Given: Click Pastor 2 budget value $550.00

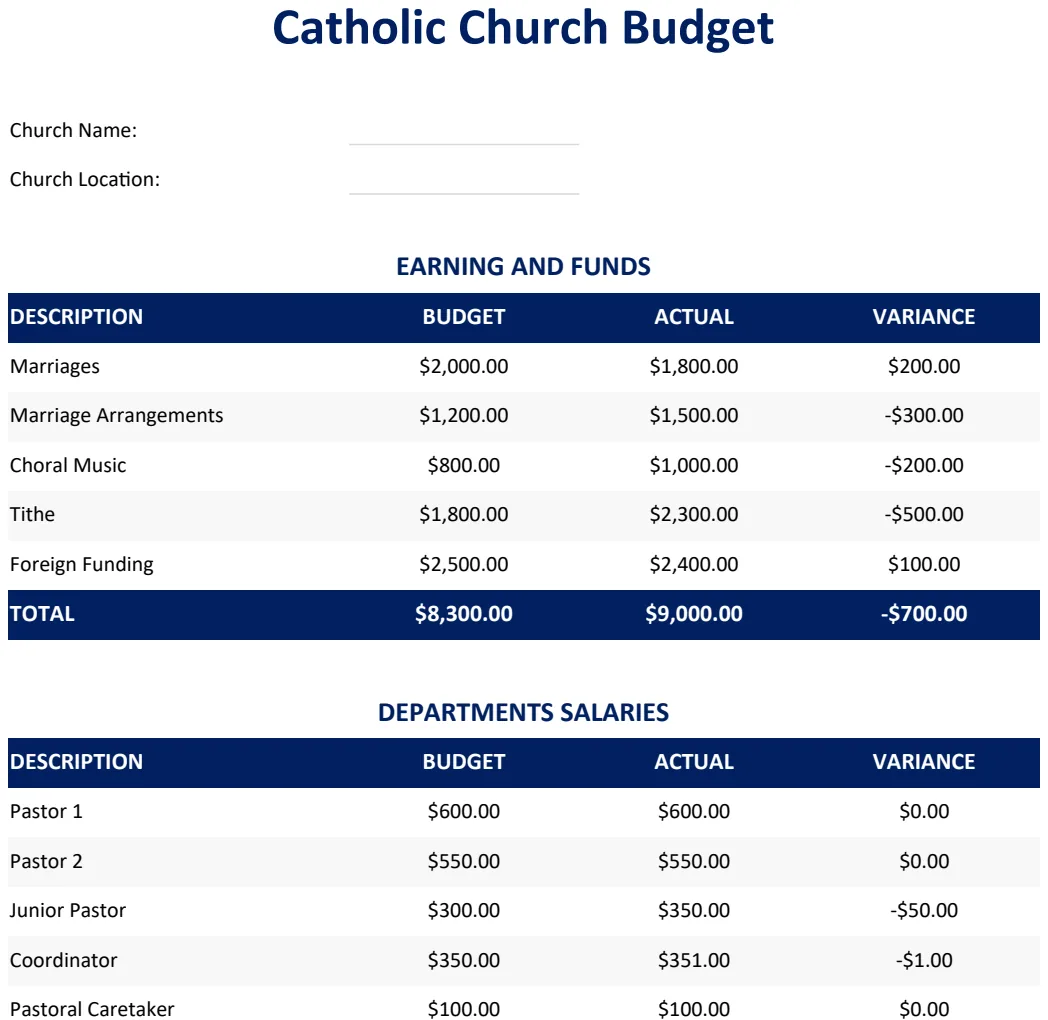Looking at the screenshot, I should [x=464, y=861].
